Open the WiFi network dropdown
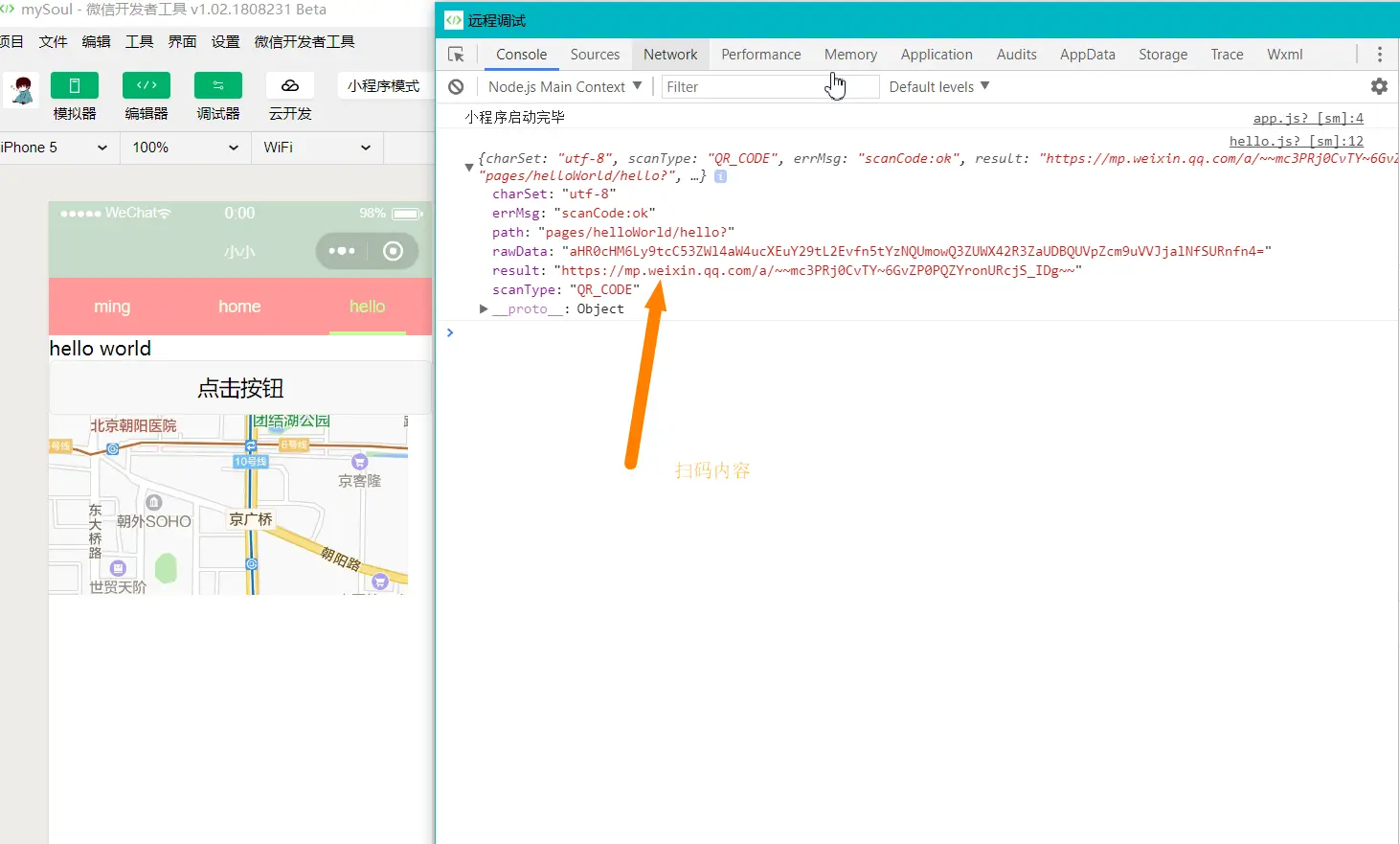1400x844 pixels. coord(317,148)
